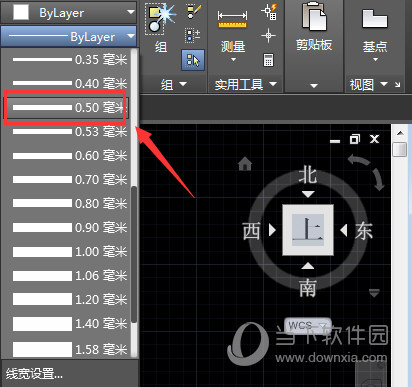The height and width of the screenshot is (387, 412).
Task: Expand the Clipboard panel arrow
Action: click(314, 86)
